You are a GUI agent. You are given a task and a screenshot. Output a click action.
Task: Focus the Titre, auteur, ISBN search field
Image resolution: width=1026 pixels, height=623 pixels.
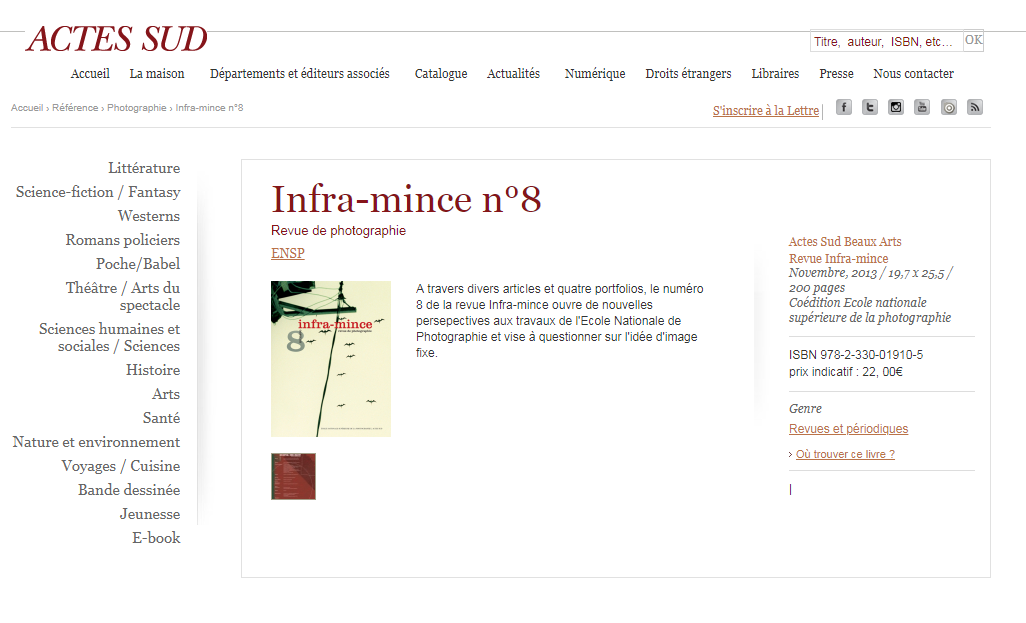click(x=886, y=41)
